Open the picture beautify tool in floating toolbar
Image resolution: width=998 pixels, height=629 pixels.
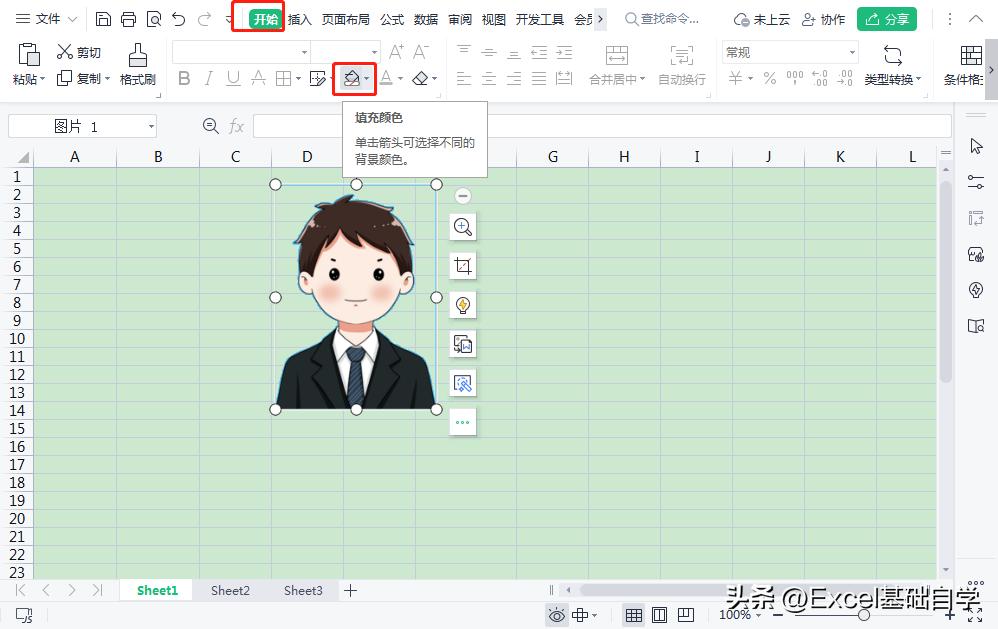click(x=462, y=305)
